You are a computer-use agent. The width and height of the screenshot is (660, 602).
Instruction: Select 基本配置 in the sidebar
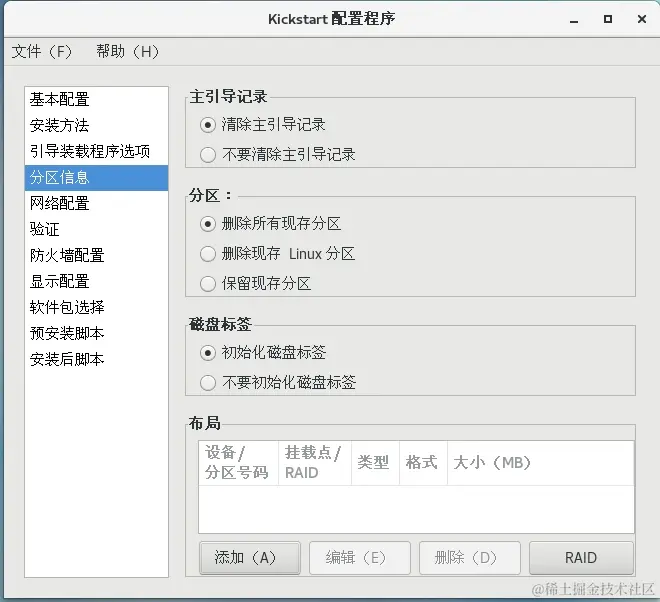coord(96,99)
